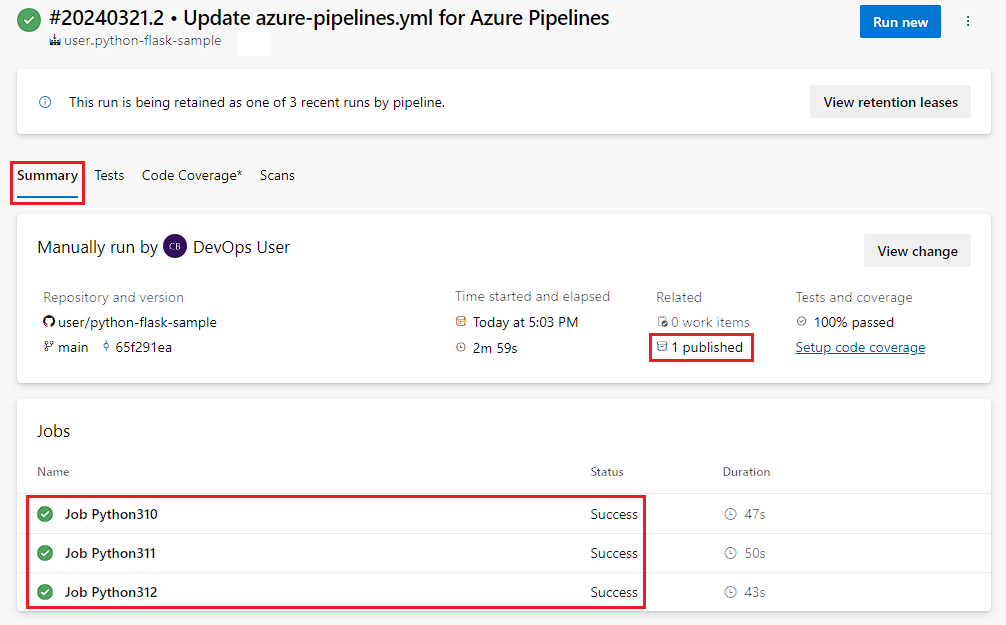The width and height of the screenshot is (1006, 625).
Task: Click the test result icon beside 100% passed
Action: 801,321
